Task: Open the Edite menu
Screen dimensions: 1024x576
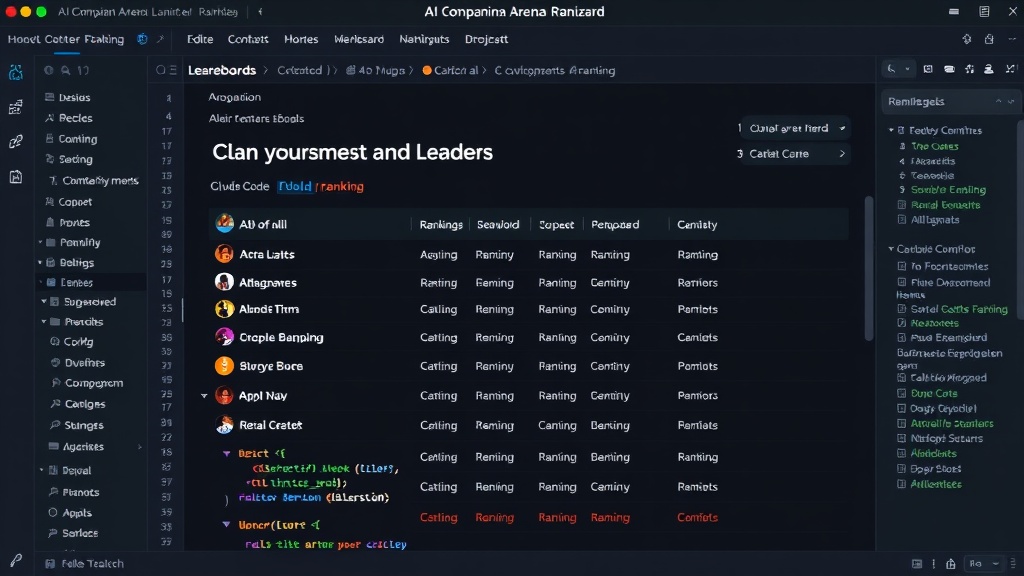Action: pyautogui.click(x=200, y=39)
